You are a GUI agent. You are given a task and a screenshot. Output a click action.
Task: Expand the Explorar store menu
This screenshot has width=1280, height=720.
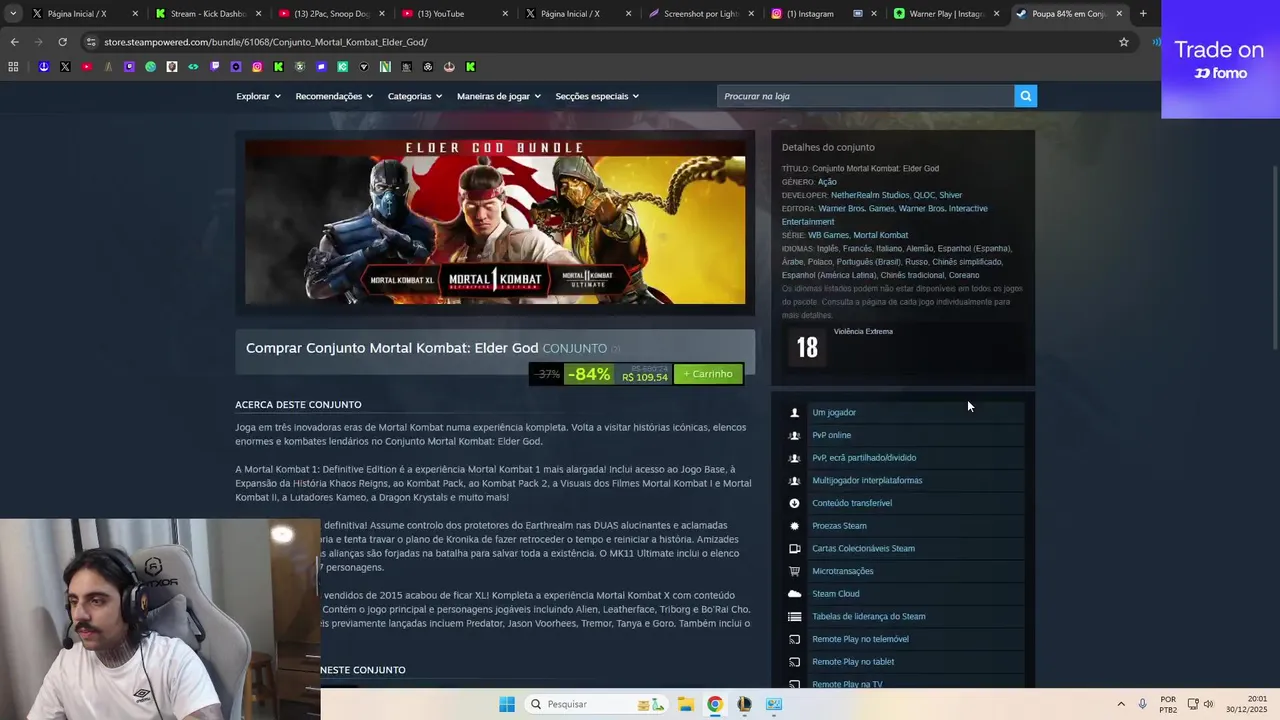click(x=258, y=96)
